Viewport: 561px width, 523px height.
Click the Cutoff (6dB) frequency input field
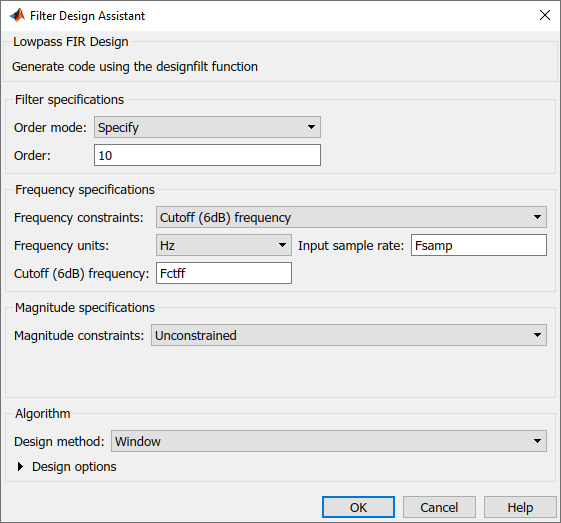tap(224, 273)
